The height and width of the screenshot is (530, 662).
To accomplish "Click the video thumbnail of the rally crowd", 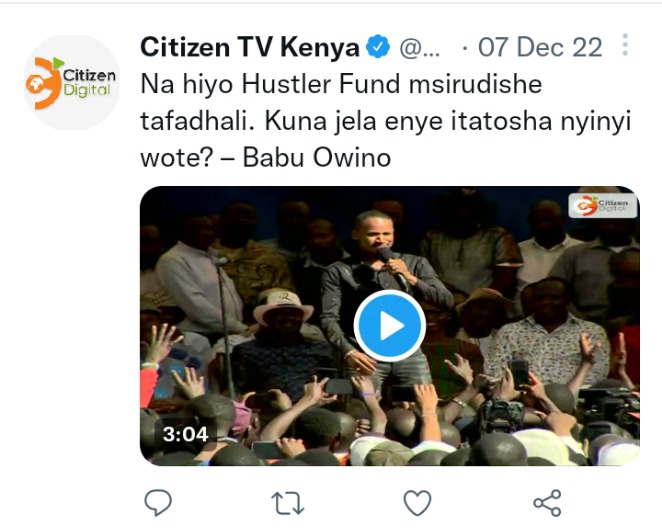I will (390, 326).
